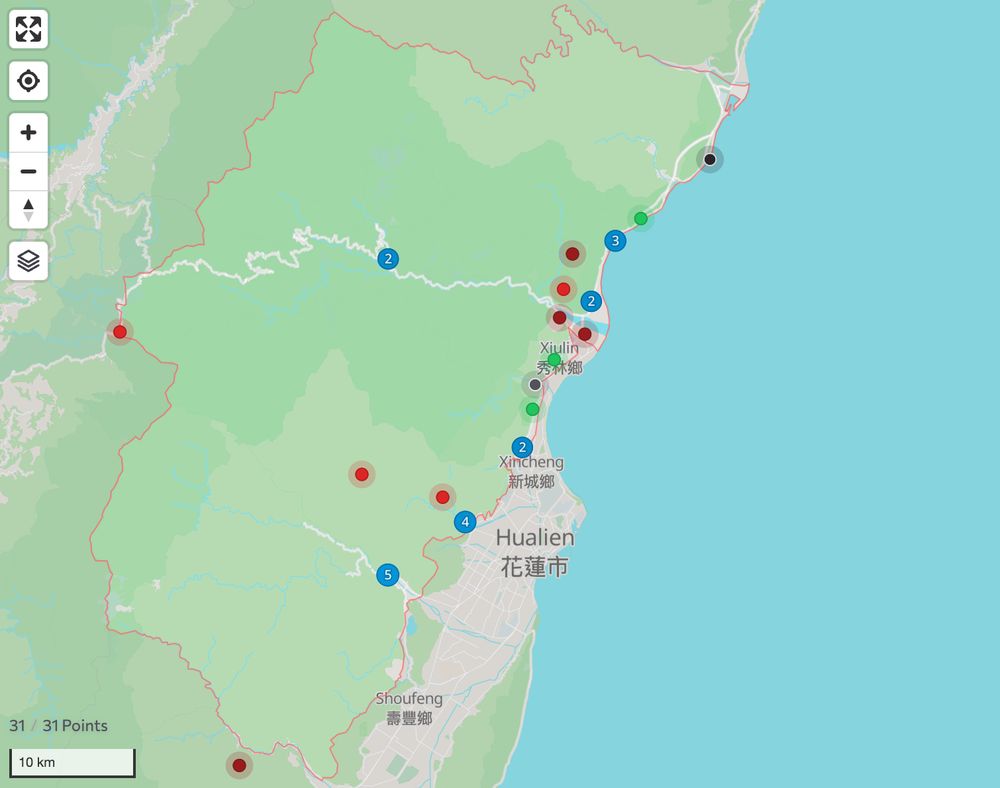
Task: Click the cluster labeled 2 near the ridge
Action: [387, 258]
